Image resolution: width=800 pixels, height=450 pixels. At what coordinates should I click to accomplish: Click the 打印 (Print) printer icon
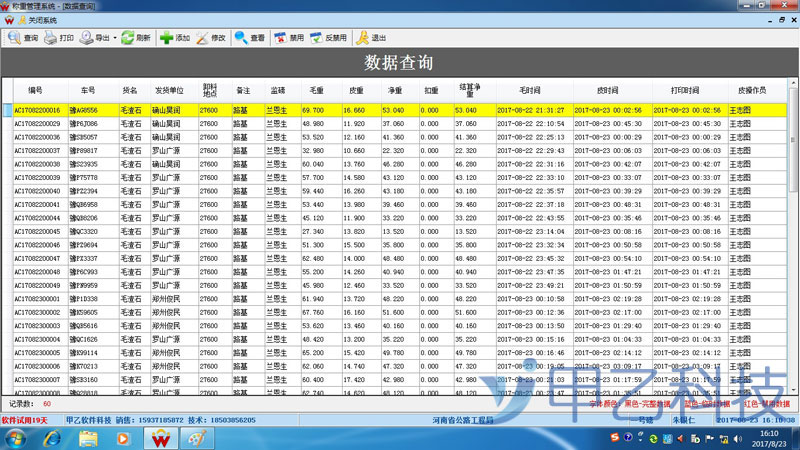coord(51,38)
